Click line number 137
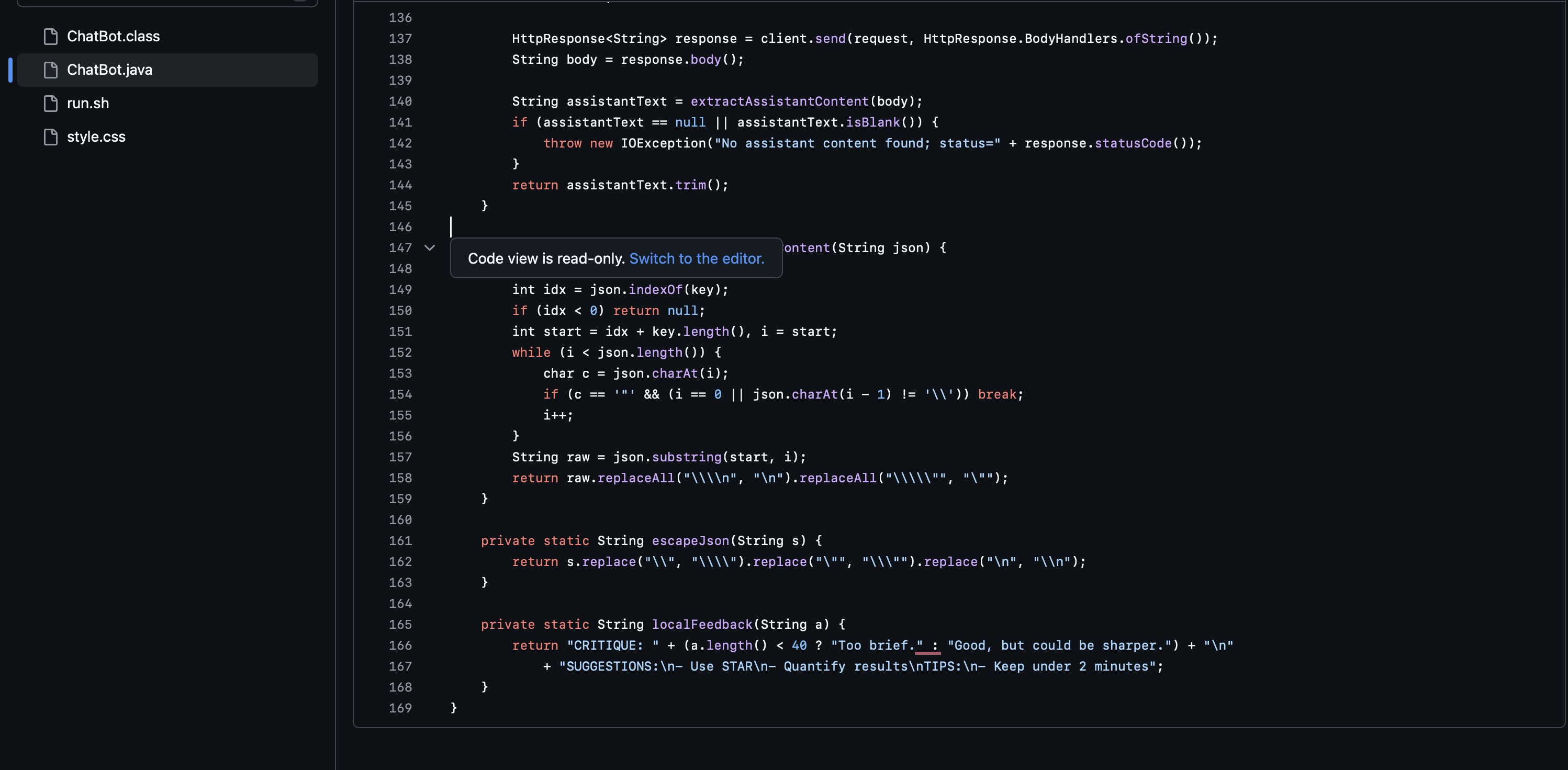Screen dimensions: 1568x770 400,39
